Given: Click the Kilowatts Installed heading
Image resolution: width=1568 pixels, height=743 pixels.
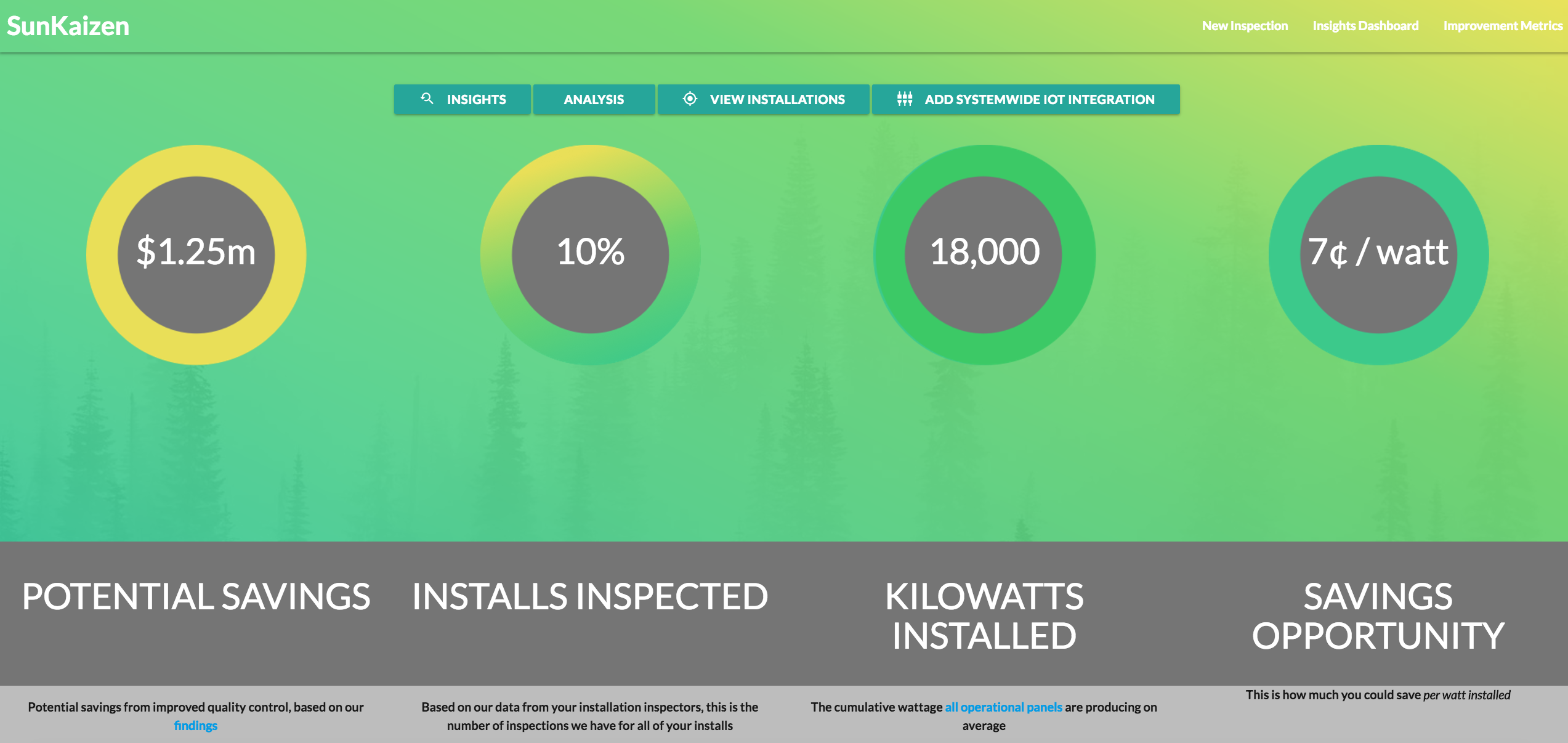Looking at the screenshot, I should [x=984, y=616].
